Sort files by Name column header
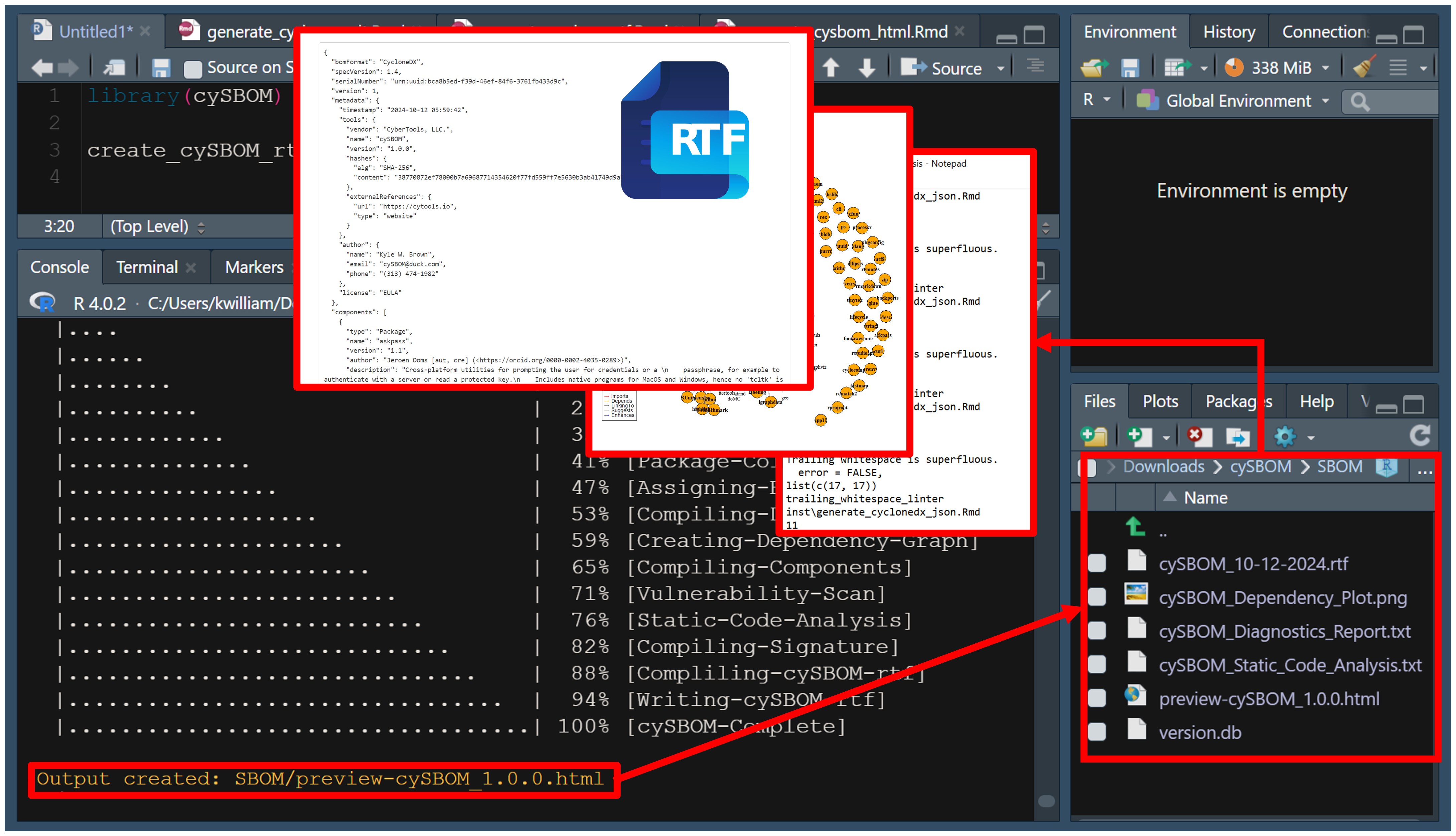Image resolution: width=1456 pixels, height=836 pixels. [x=1205, y=498]
